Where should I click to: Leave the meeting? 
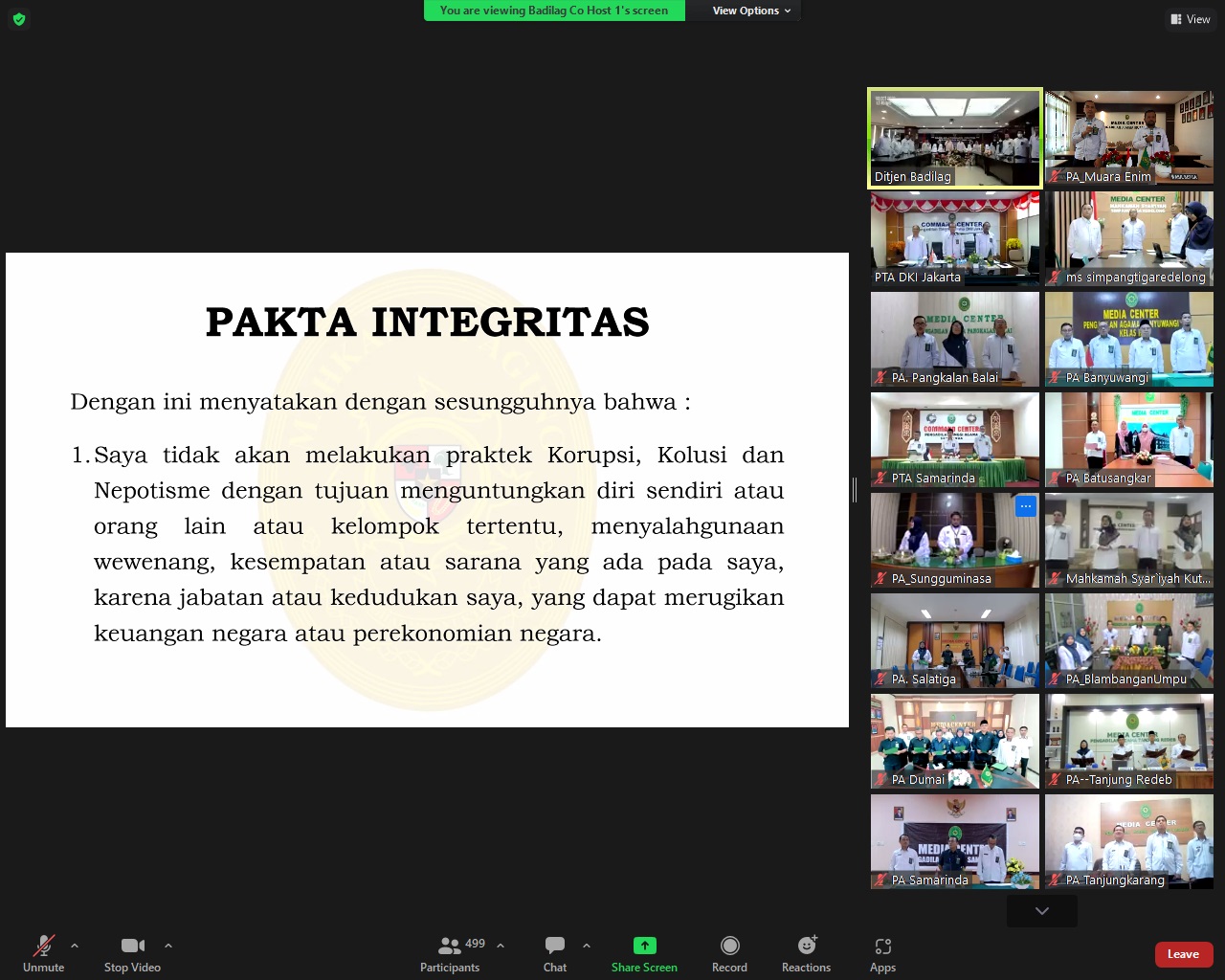click(1183, 954)
